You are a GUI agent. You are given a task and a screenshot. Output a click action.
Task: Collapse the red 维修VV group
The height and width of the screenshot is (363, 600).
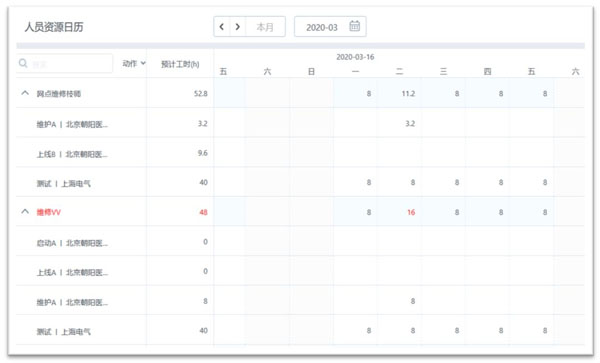tap(25, 212)
